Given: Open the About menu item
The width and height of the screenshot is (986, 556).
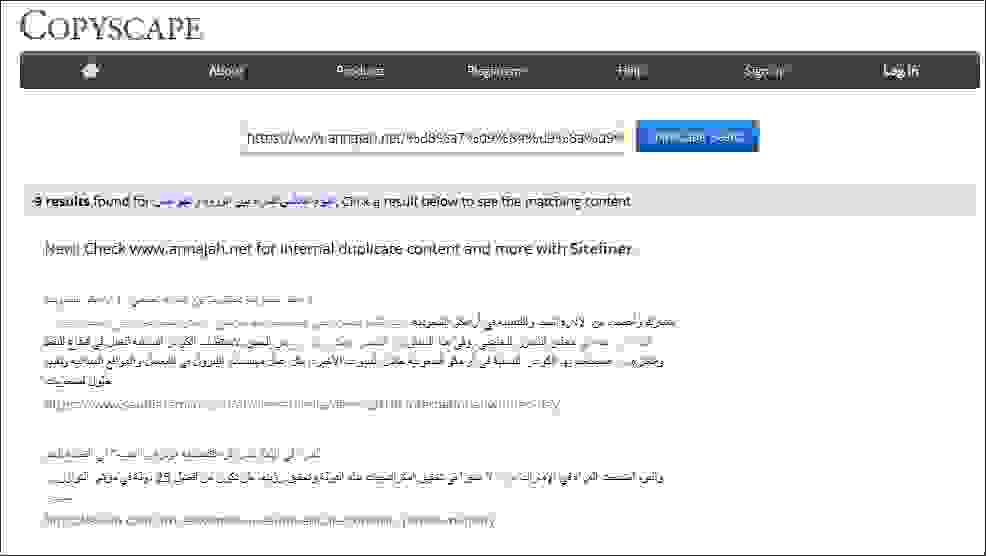Looking at the screenshot, I should [x=226, y=71].
